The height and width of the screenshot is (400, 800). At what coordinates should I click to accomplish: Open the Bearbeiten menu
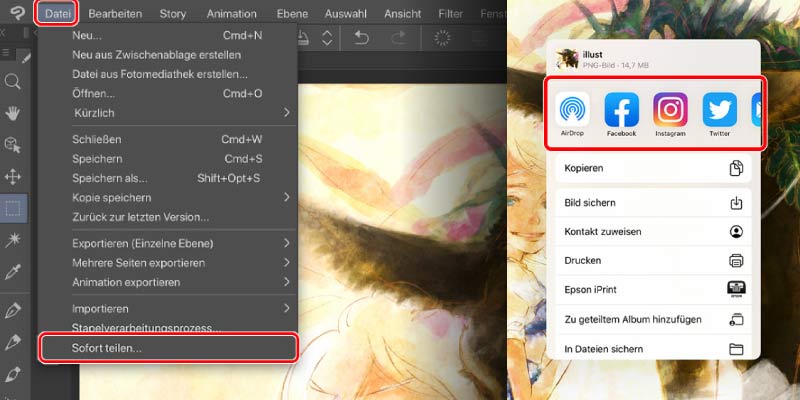pos(115,14)
